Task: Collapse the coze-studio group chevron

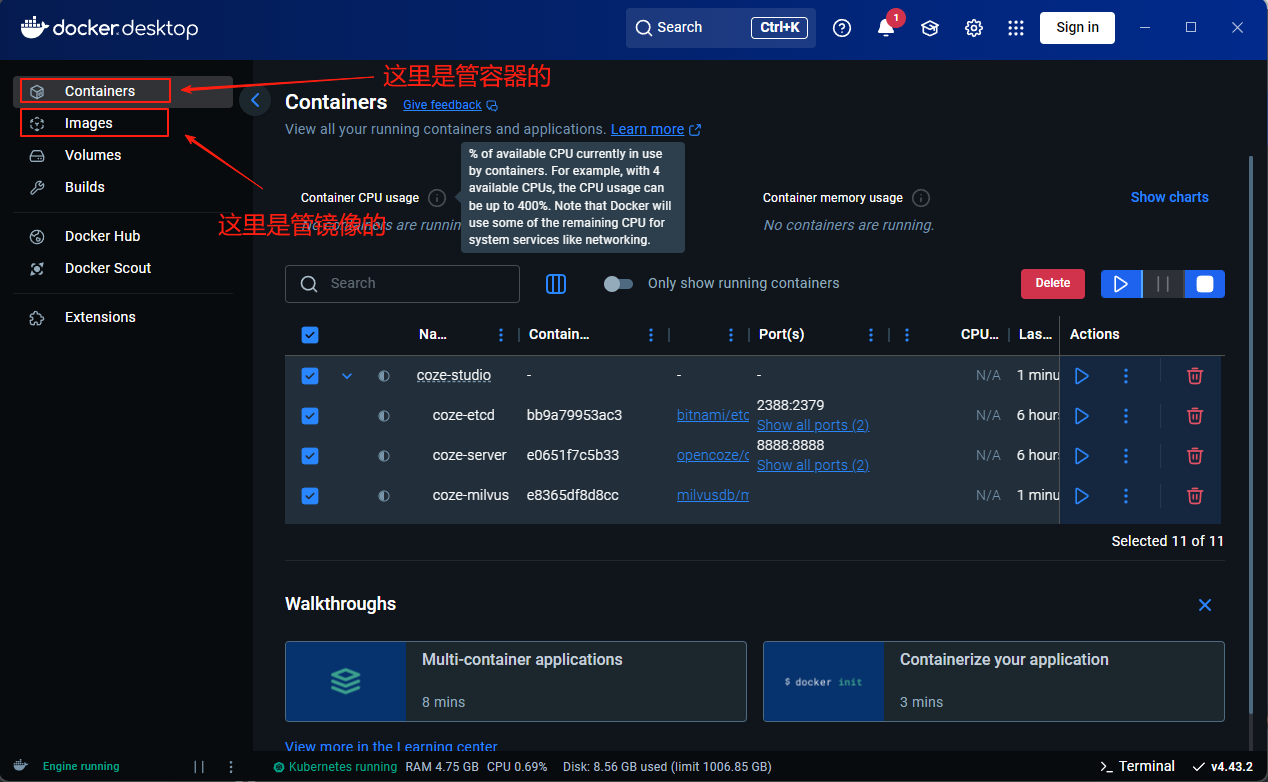Action: pyautogui.click(x=347, y=376)
